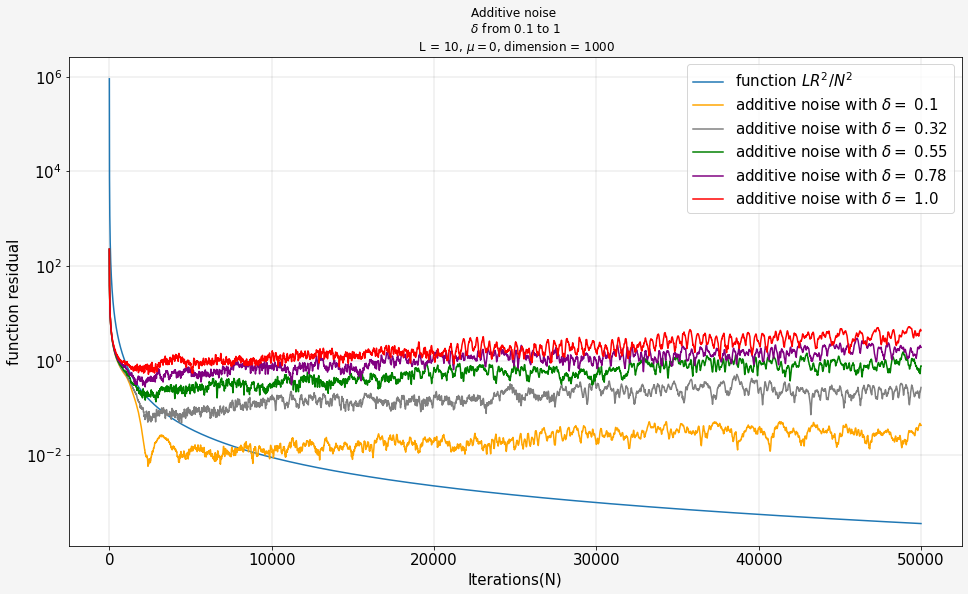968x594 pixels.
Task: Click the 'Additive noise' chart title
Action: click(516, 13)
